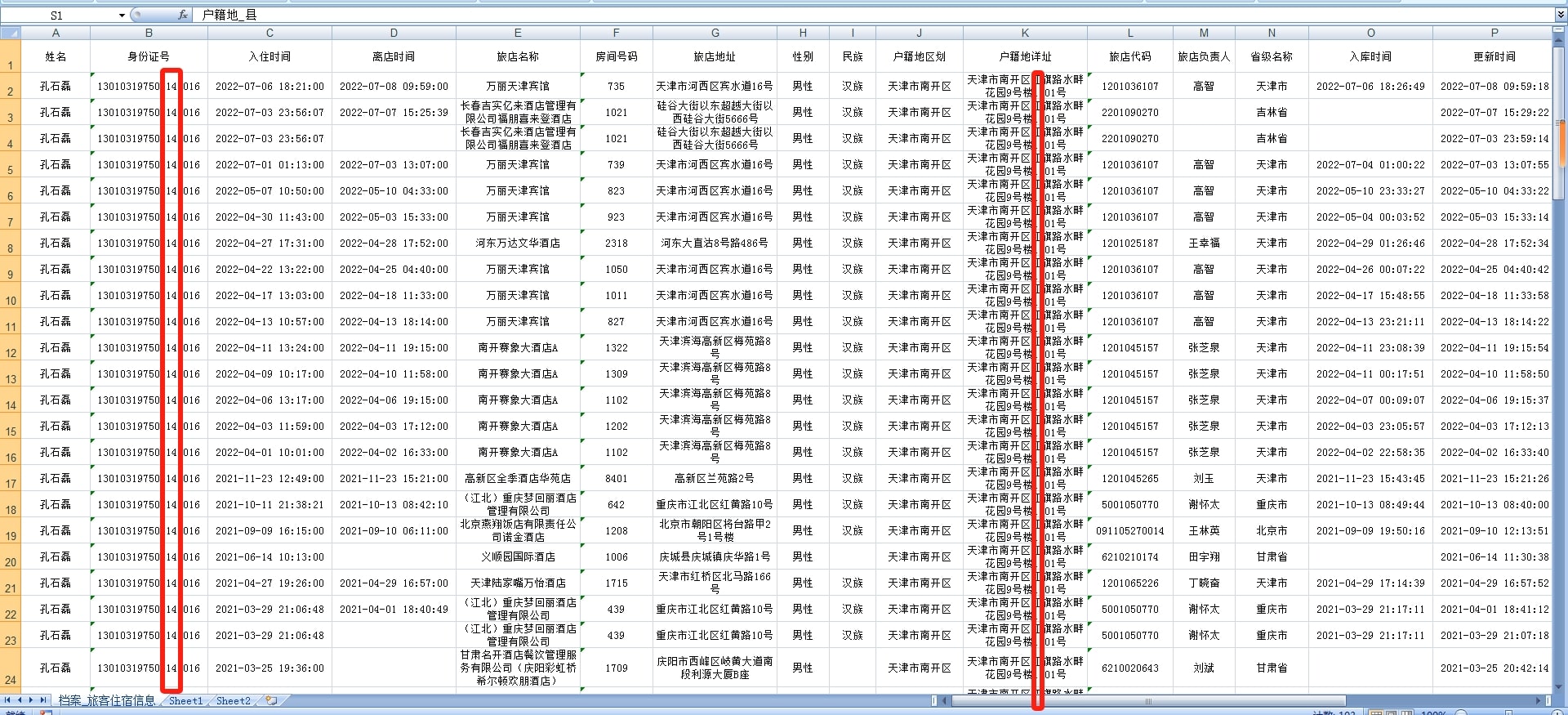The width and height of the screenshot is (1568, 715).
Task: Switch to the Sheet2 tab
Action: point(234,700)
